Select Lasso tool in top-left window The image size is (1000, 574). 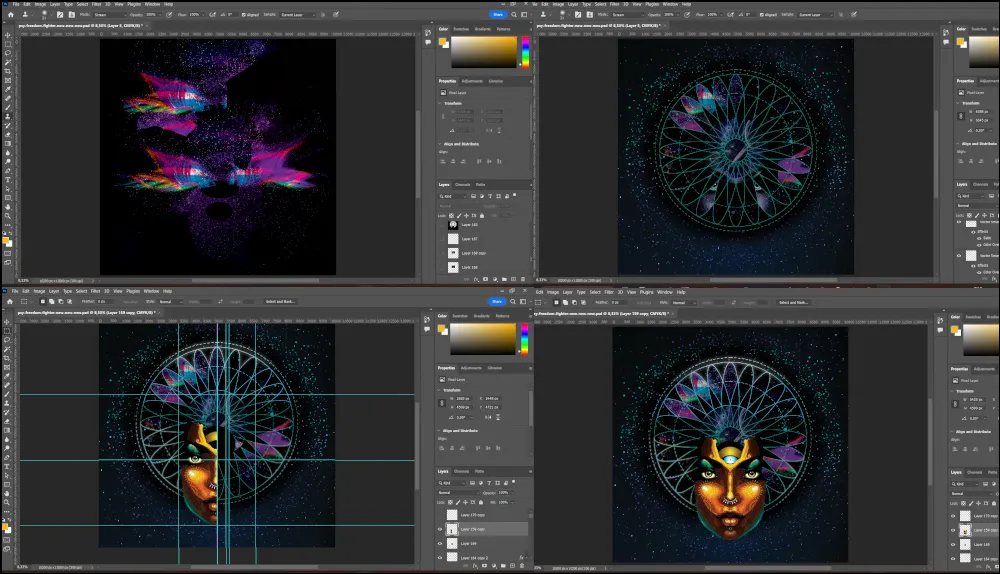pos(8,53)
